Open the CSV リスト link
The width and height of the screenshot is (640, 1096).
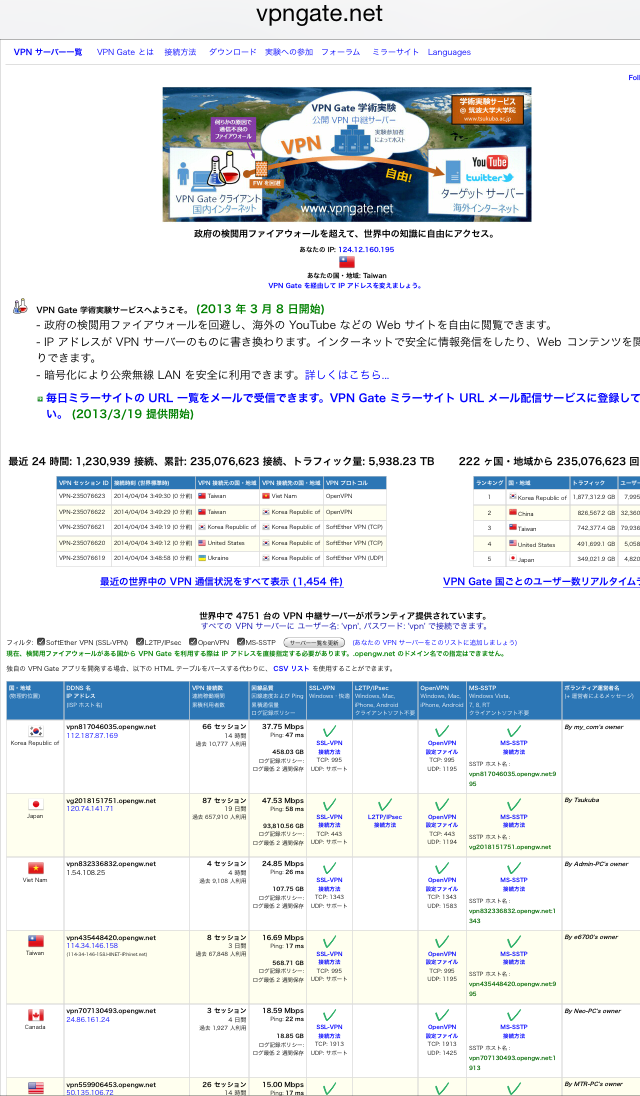(291, 668)
